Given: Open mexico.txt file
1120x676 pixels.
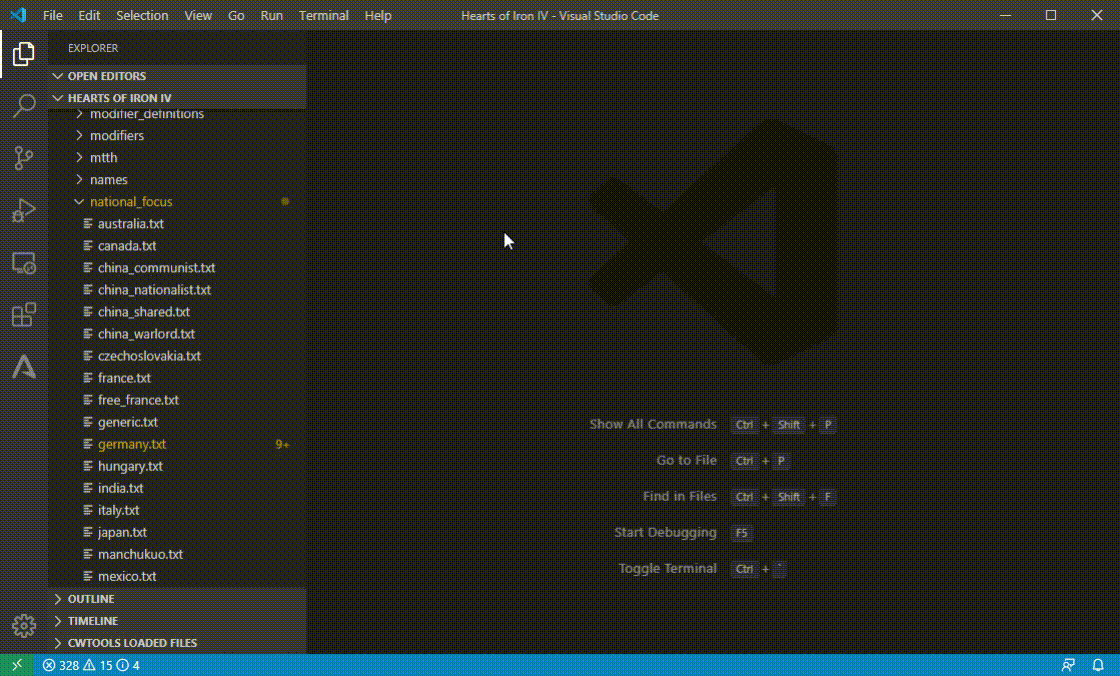Looking at the screenshot, I should pos(177,576).
